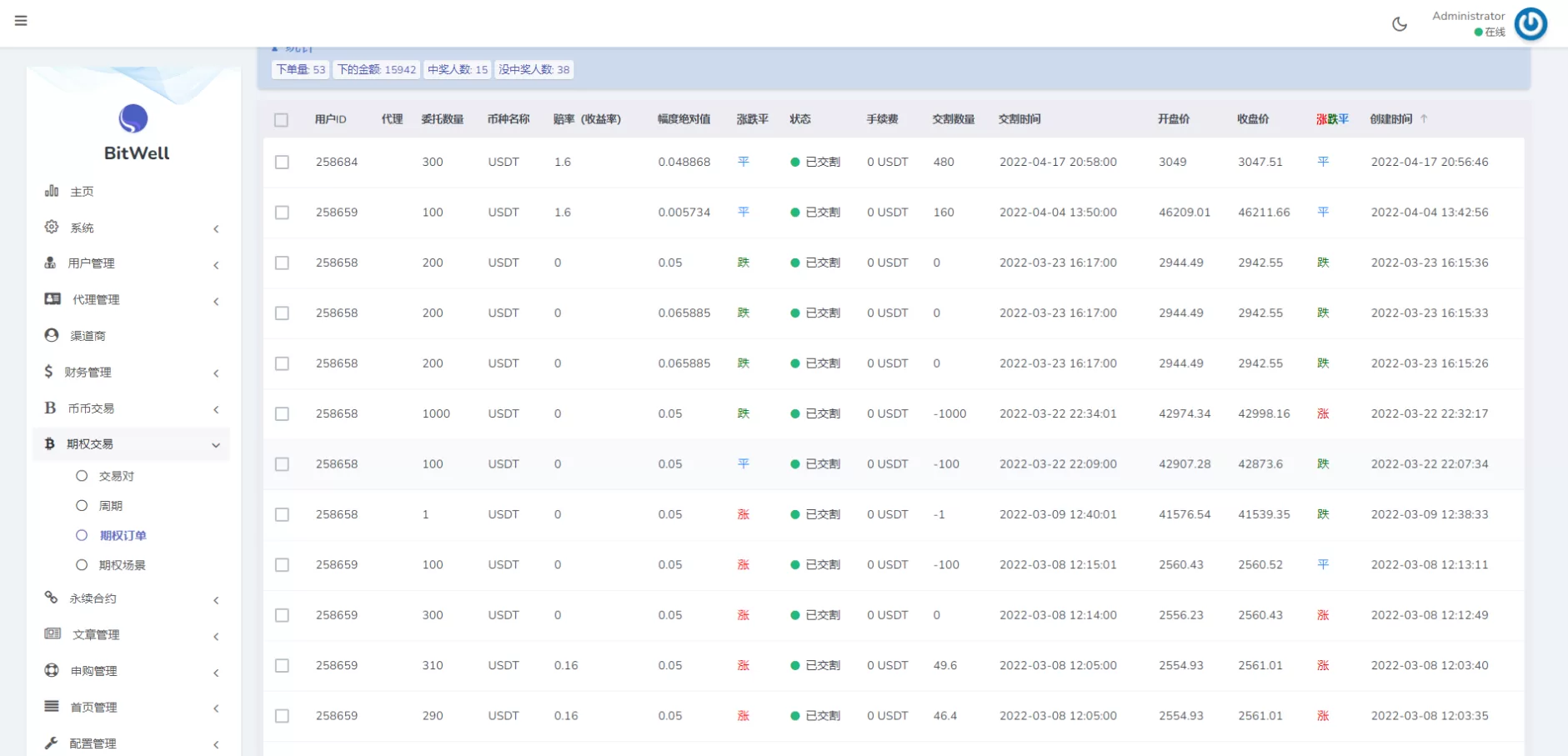Tick checkbox for 委托数量 1000 row
The width and height of the screenshot is (1568, 756).
[282, 414]
